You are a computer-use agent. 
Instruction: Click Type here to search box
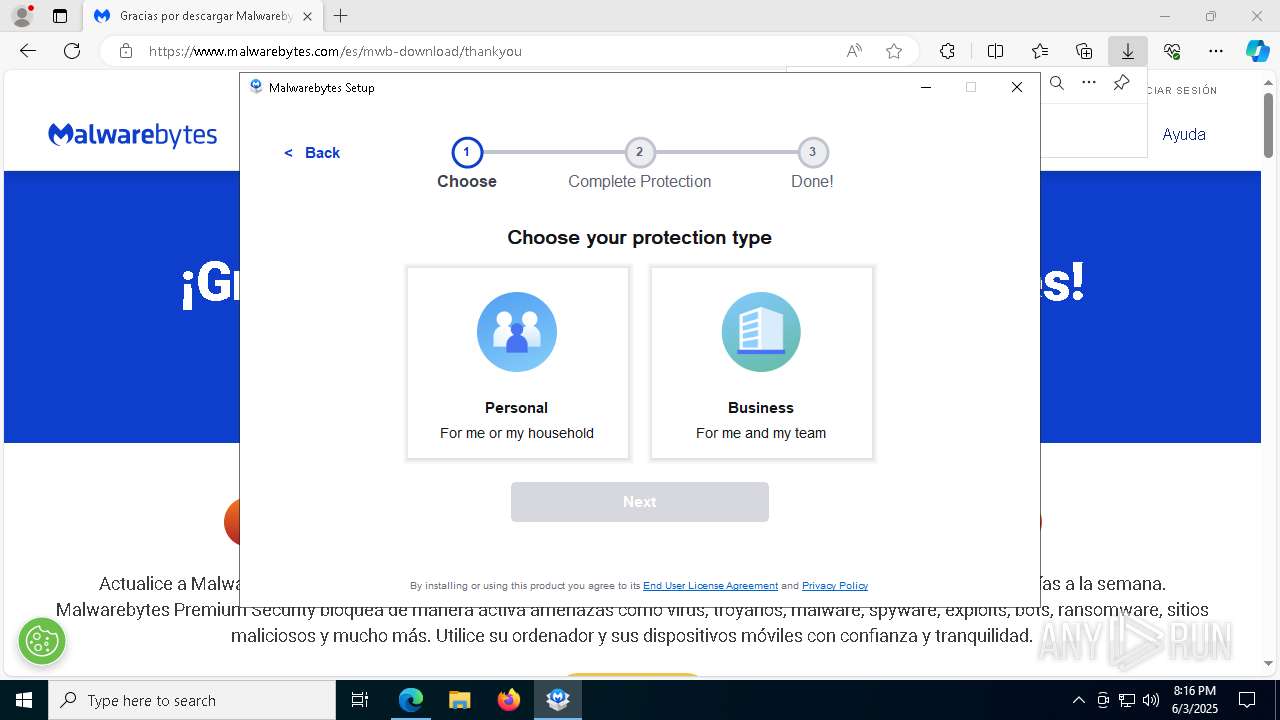tap(192, 700)
